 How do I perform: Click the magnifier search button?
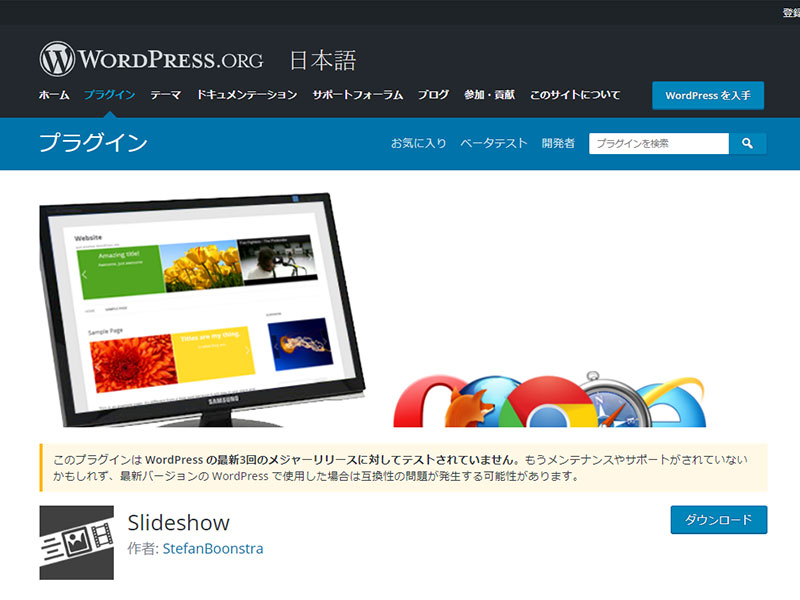point(747,144)
